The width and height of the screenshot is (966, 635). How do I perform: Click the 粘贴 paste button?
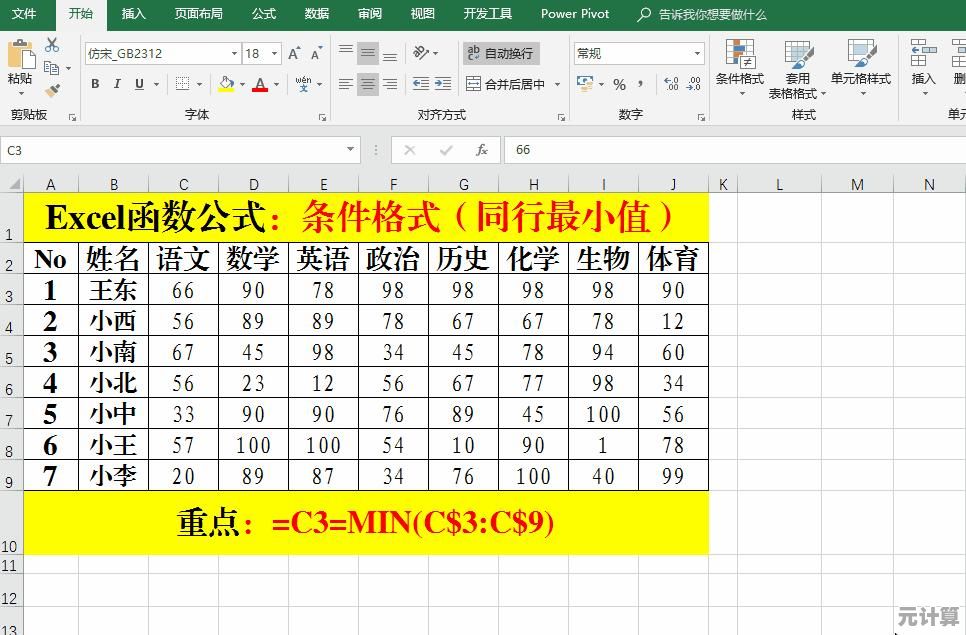click(20, 65)
